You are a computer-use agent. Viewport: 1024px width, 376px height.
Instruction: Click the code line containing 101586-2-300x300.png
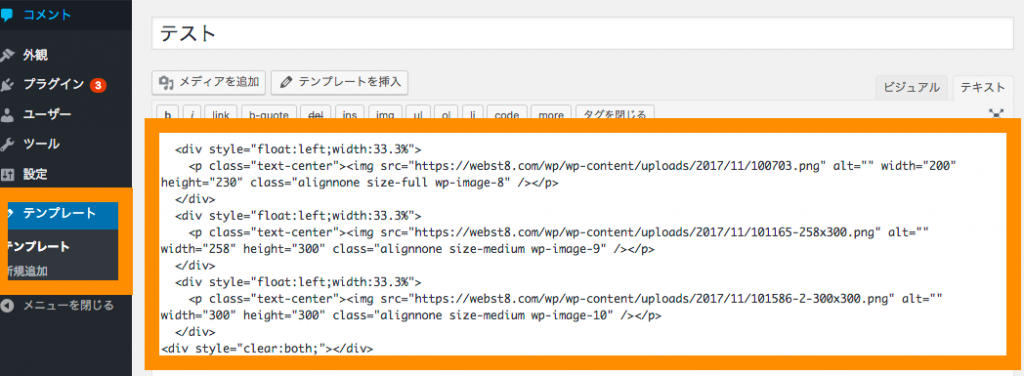coord(566,299)
